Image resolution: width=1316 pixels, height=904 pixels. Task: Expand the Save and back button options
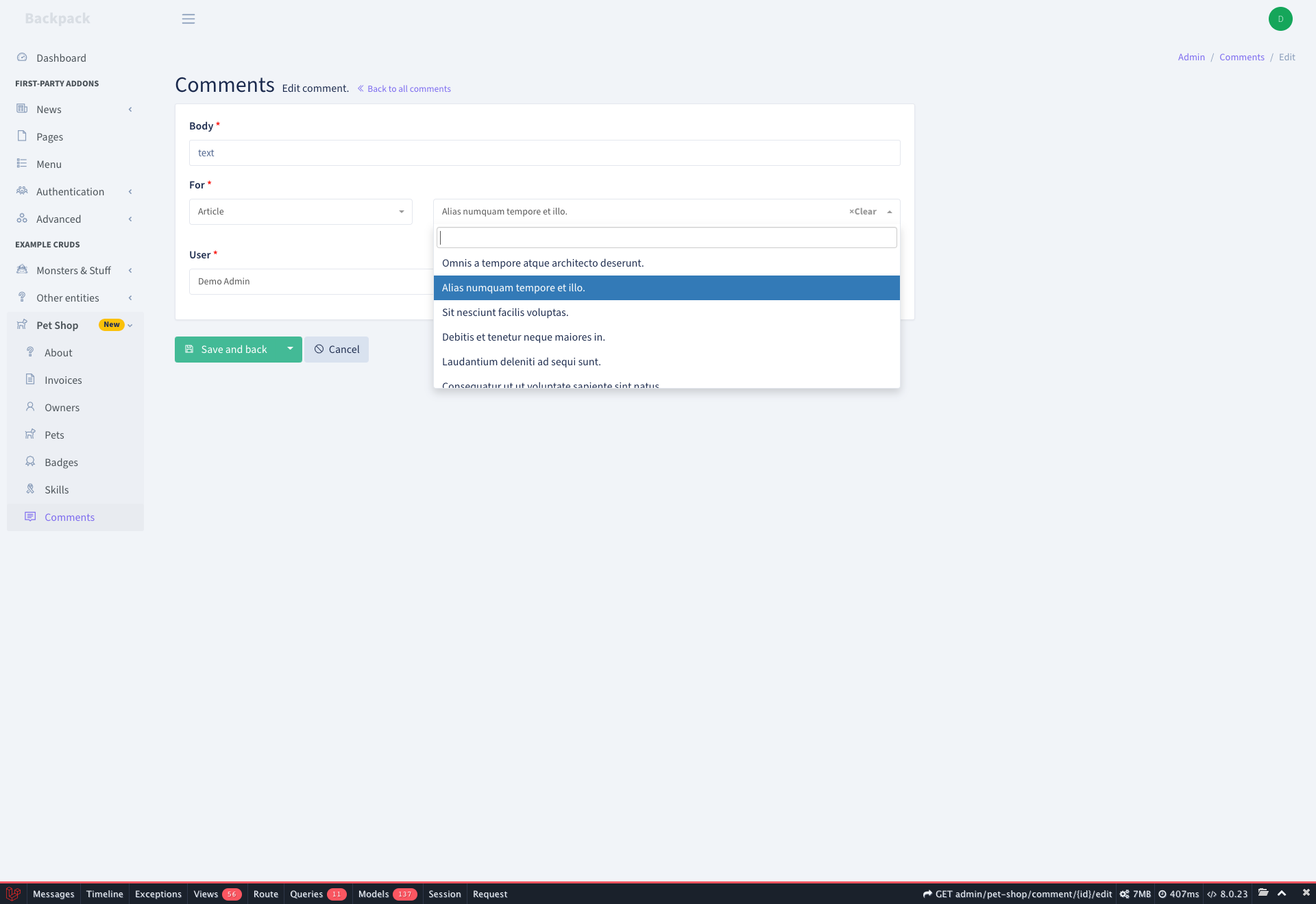[290, 350]
